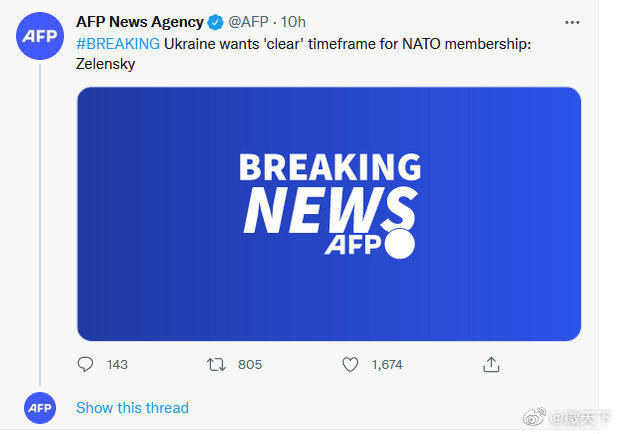Open the tweet's 10h timestamp

(293, 22)
